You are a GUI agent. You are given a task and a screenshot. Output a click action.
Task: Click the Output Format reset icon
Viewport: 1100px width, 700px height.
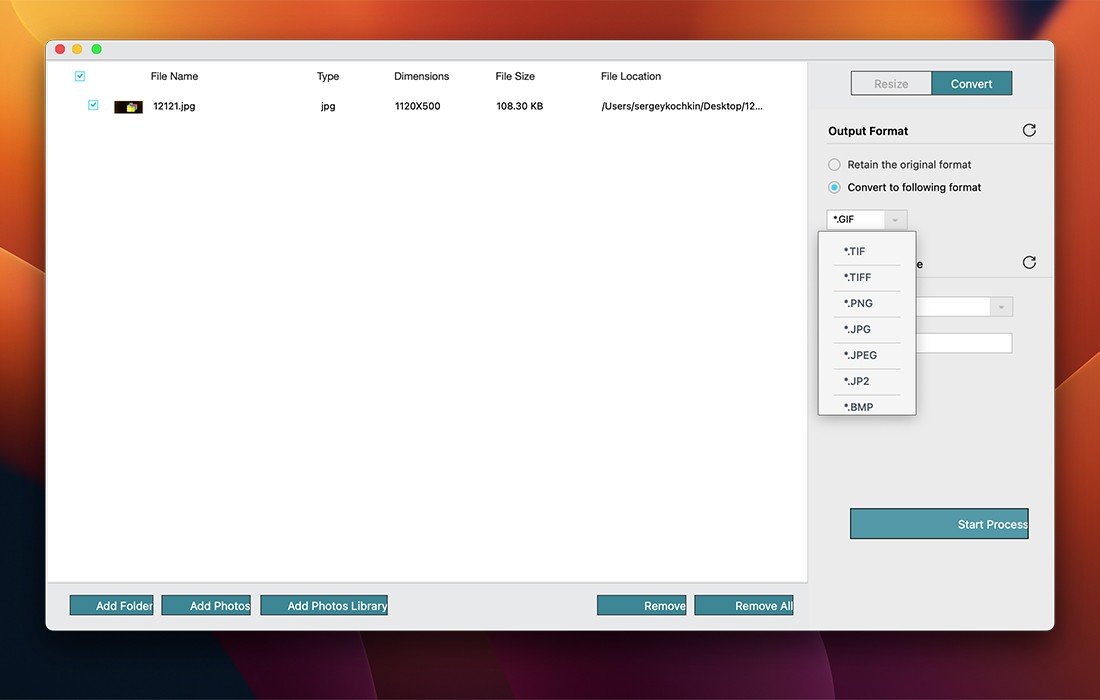pos(1029,131)
